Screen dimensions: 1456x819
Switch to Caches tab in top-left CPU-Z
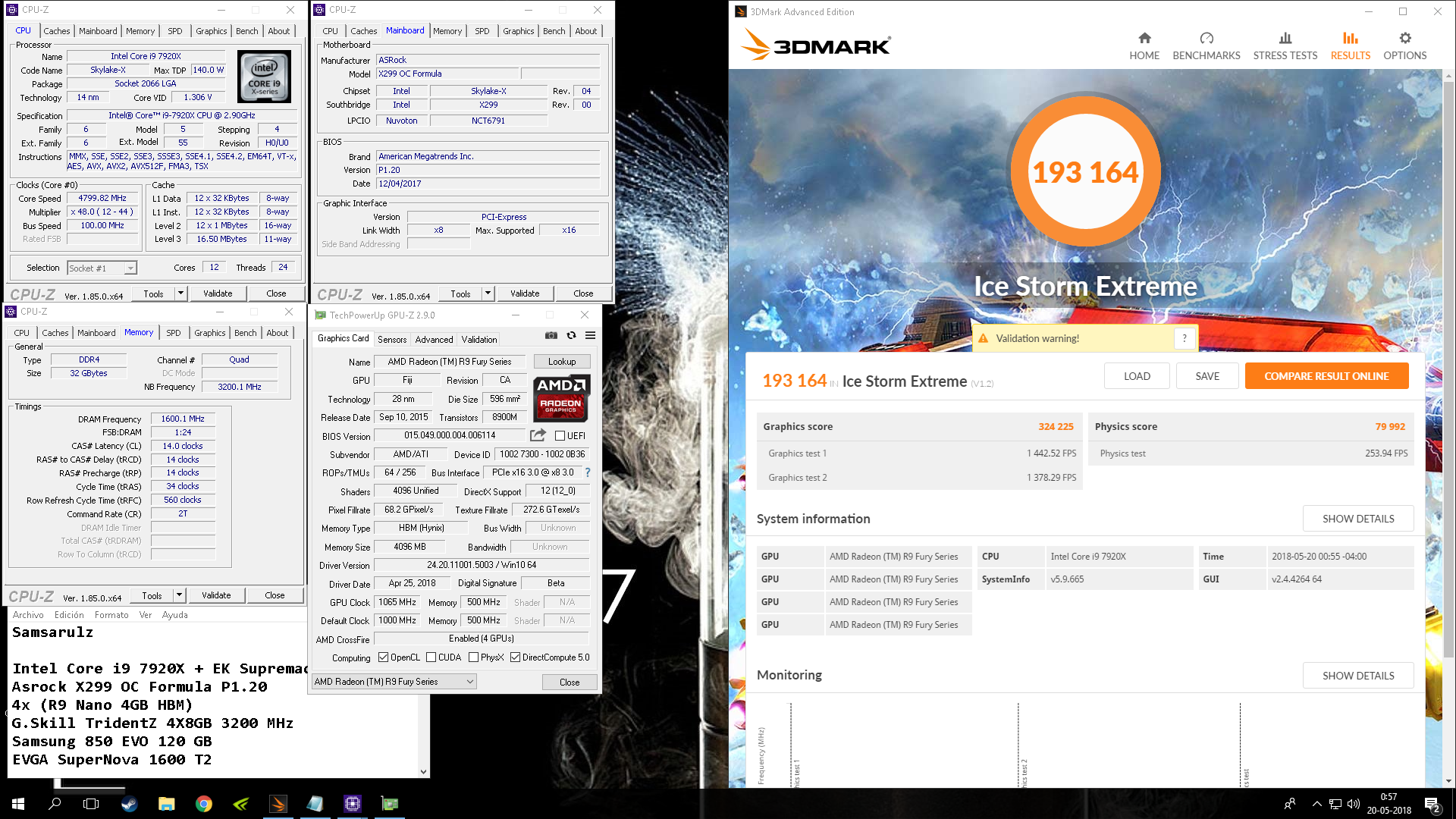tap(57, 31)
